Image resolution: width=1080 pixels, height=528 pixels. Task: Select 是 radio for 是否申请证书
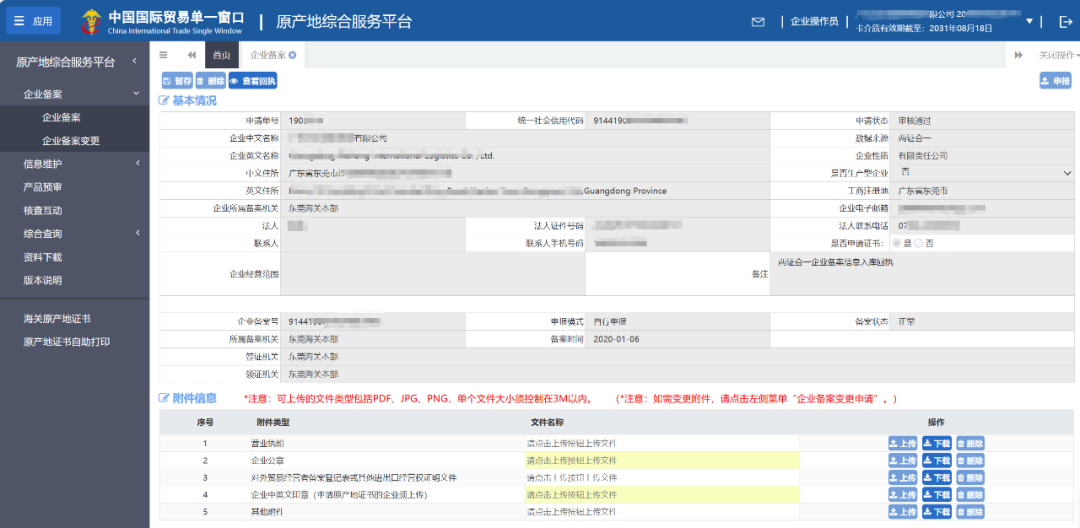click(x=897, y=243)
